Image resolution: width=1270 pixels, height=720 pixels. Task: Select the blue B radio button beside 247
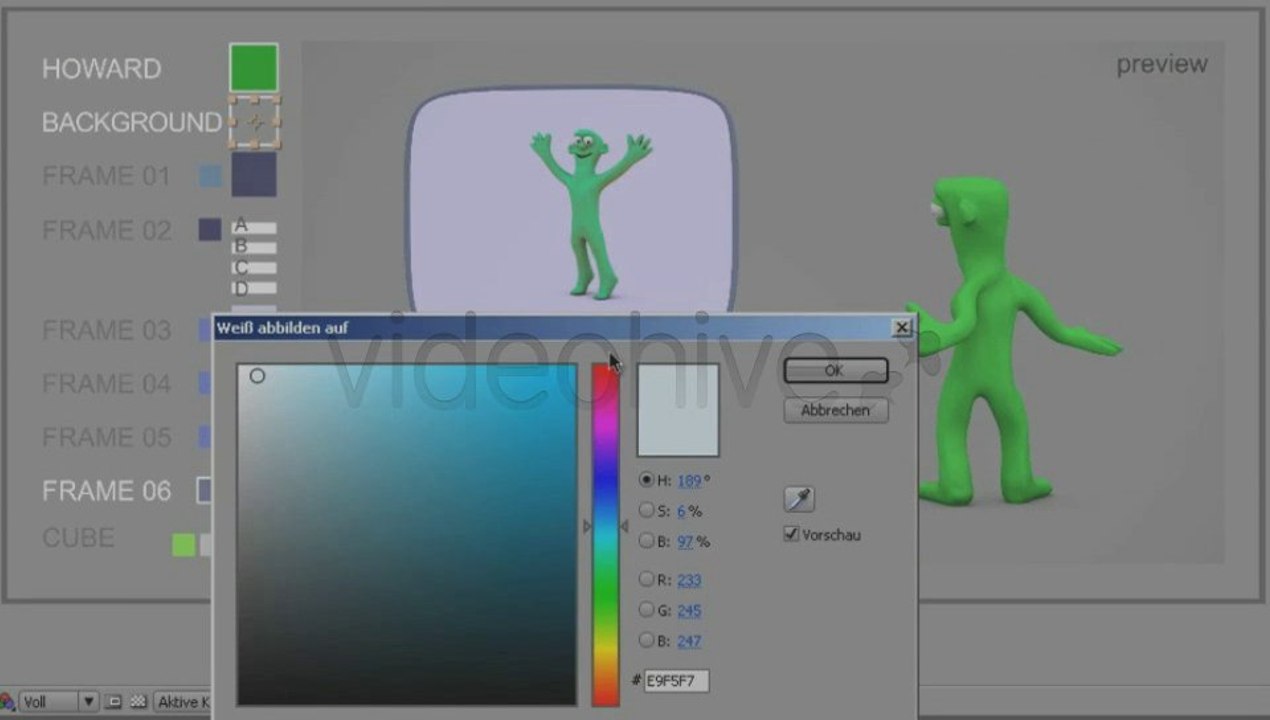click(646, 640)
